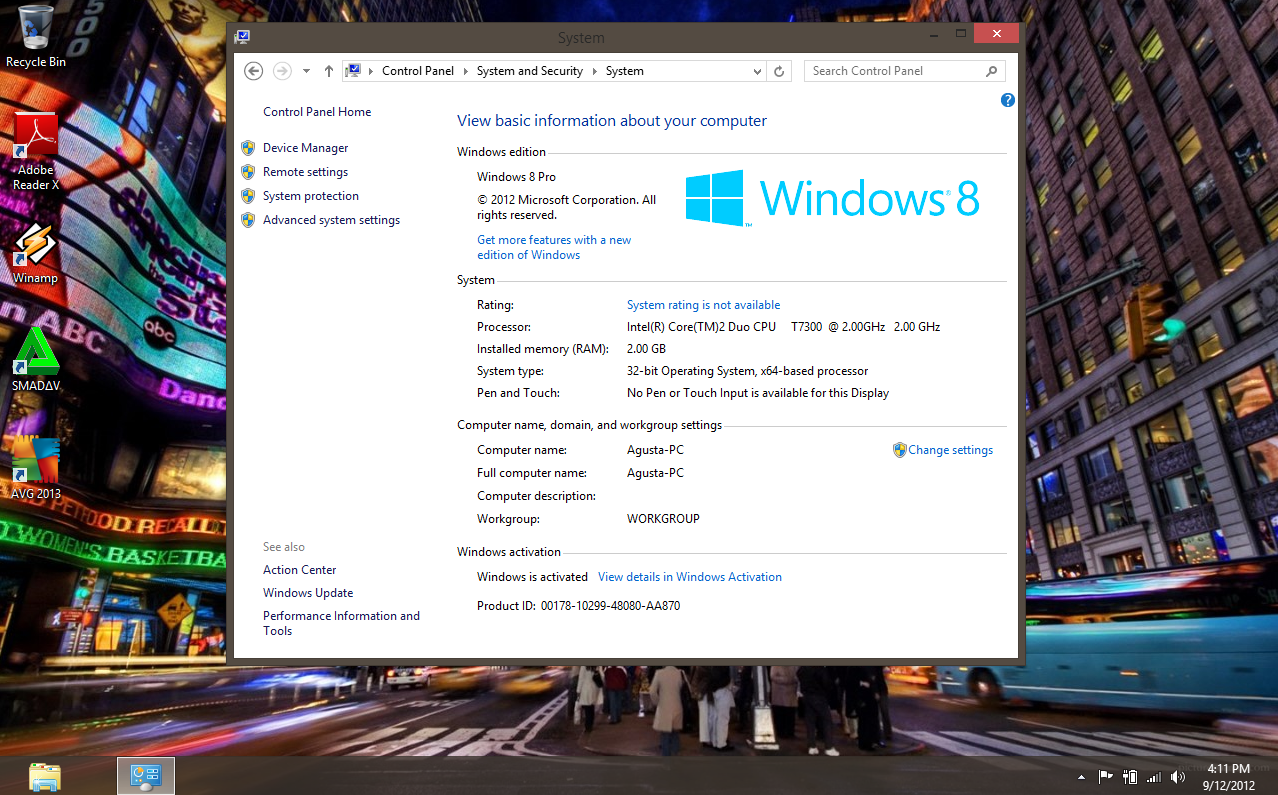This screenshot has width=1278, height=795.
Task: Go up one level with Up arrow
Action: (x=329, y=71)
